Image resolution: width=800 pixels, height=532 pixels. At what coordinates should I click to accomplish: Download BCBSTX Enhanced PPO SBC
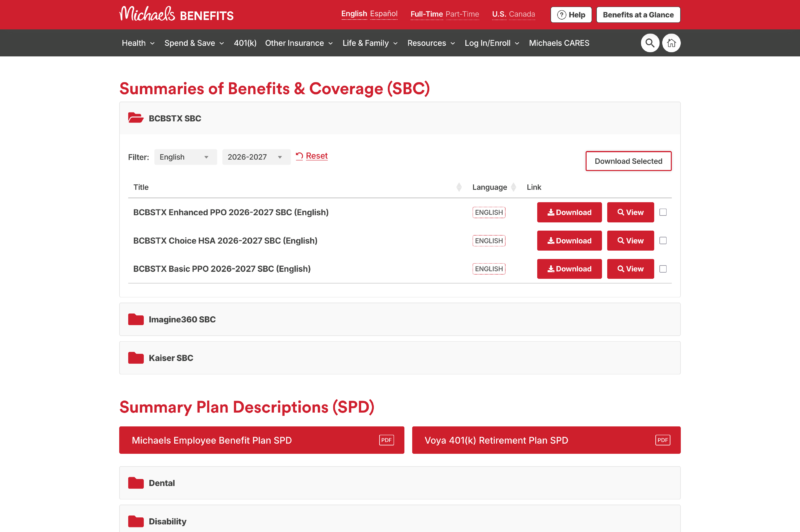[x=569, y=212]
